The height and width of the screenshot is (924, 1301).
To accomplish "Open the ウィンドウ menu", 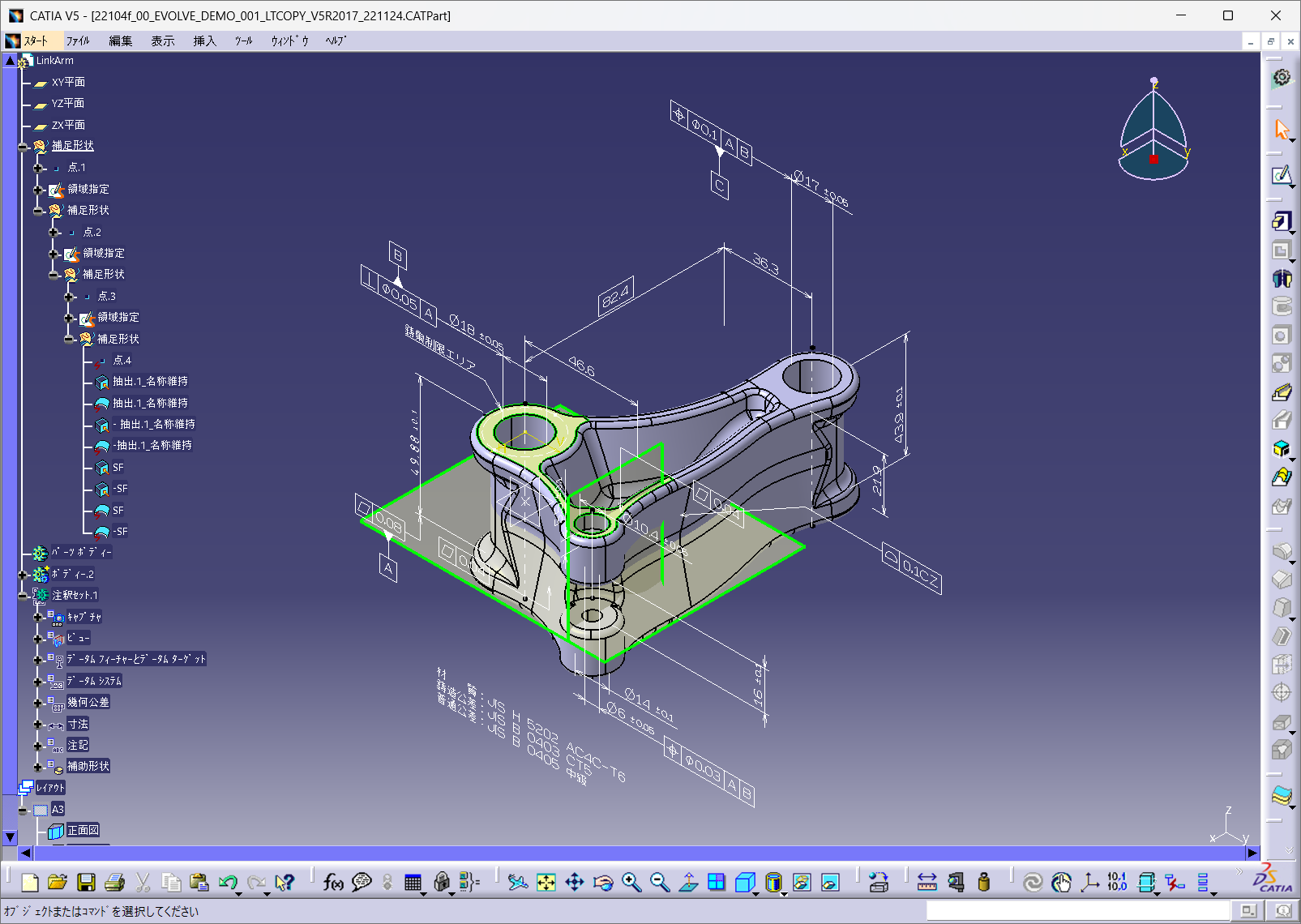I will (x=289, y=41).
